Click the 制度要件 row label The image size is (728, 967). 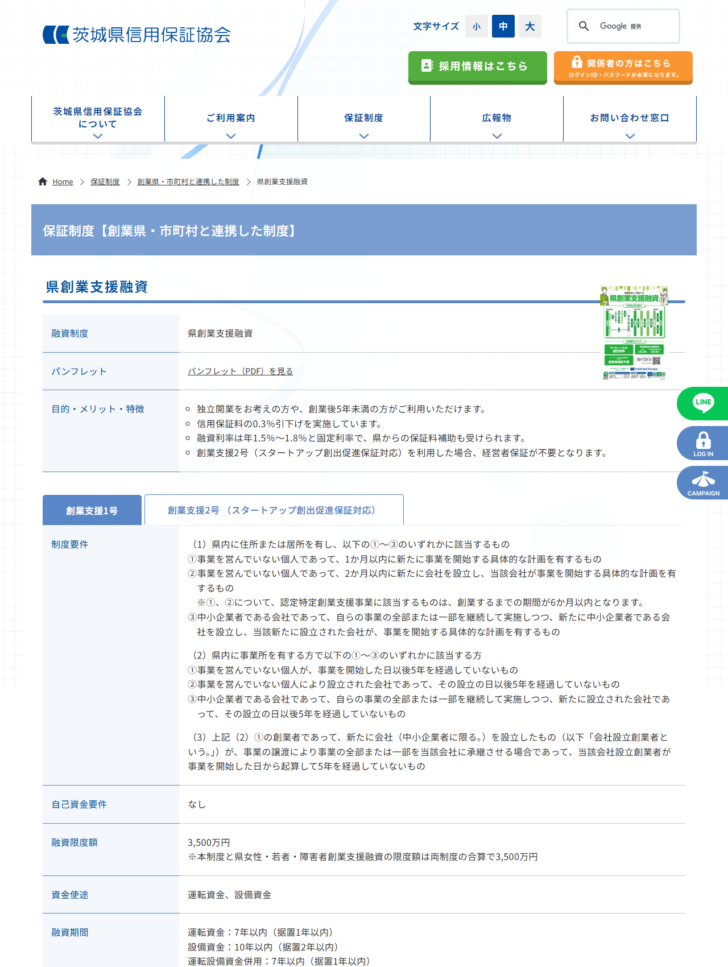(x=70, y=545)
